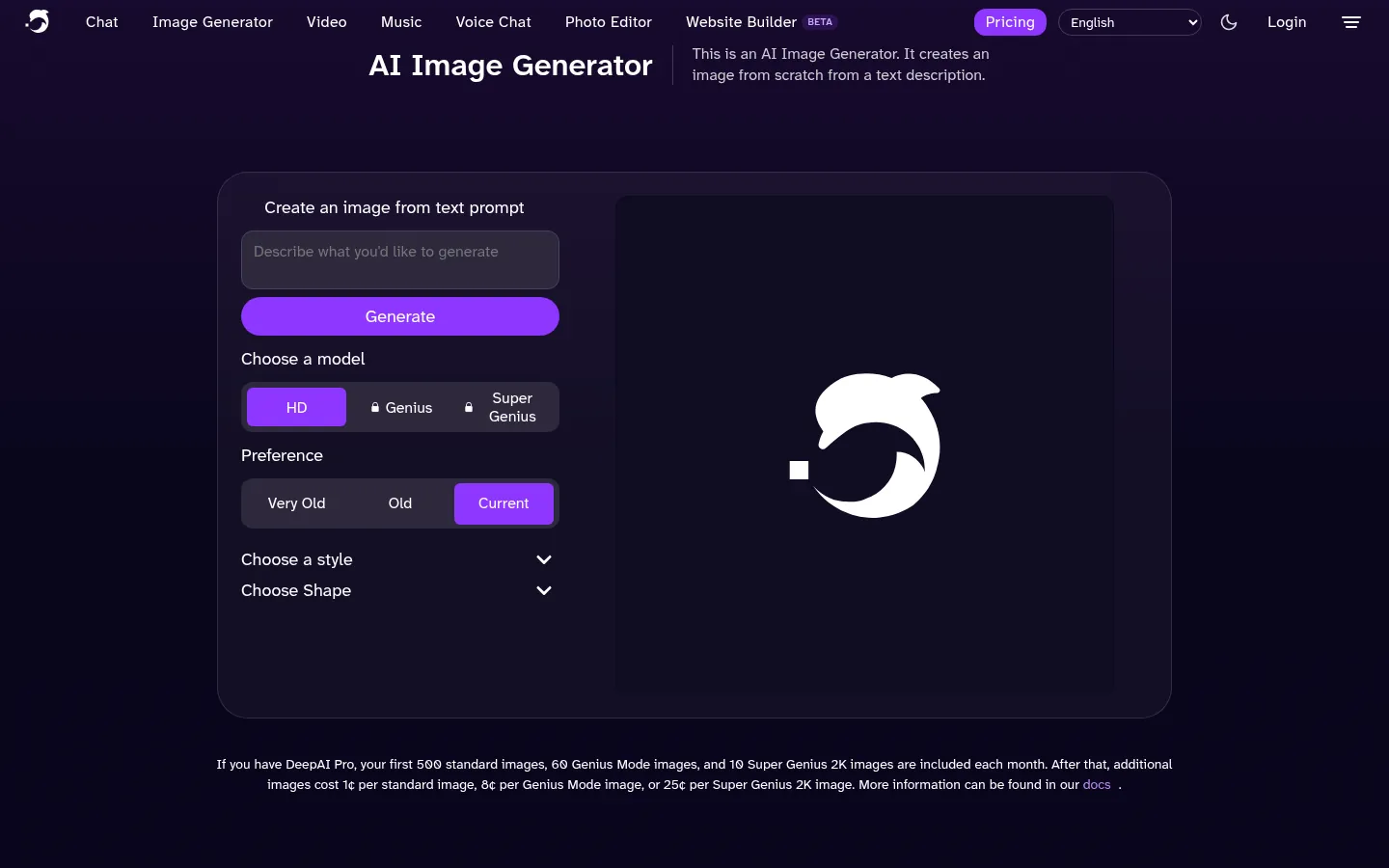Open the English language dropdown
This screenshot has height=868, width=1389.
[x=1130, y=22]
